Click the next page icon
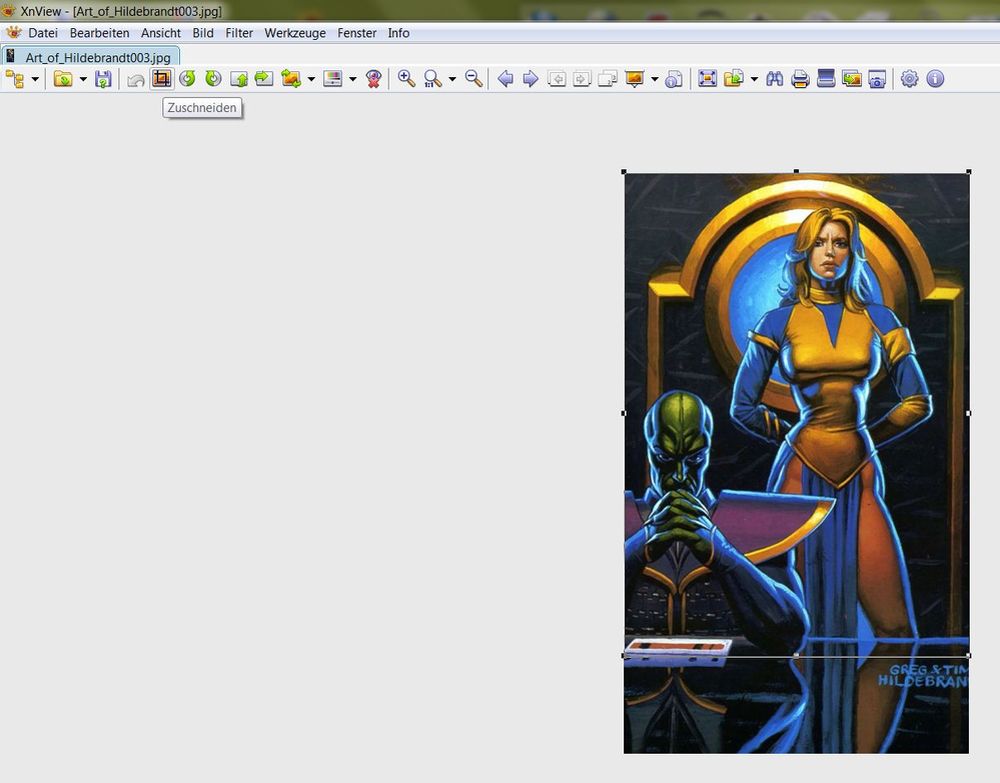The image size is (1000, 783). click(582, 79)
